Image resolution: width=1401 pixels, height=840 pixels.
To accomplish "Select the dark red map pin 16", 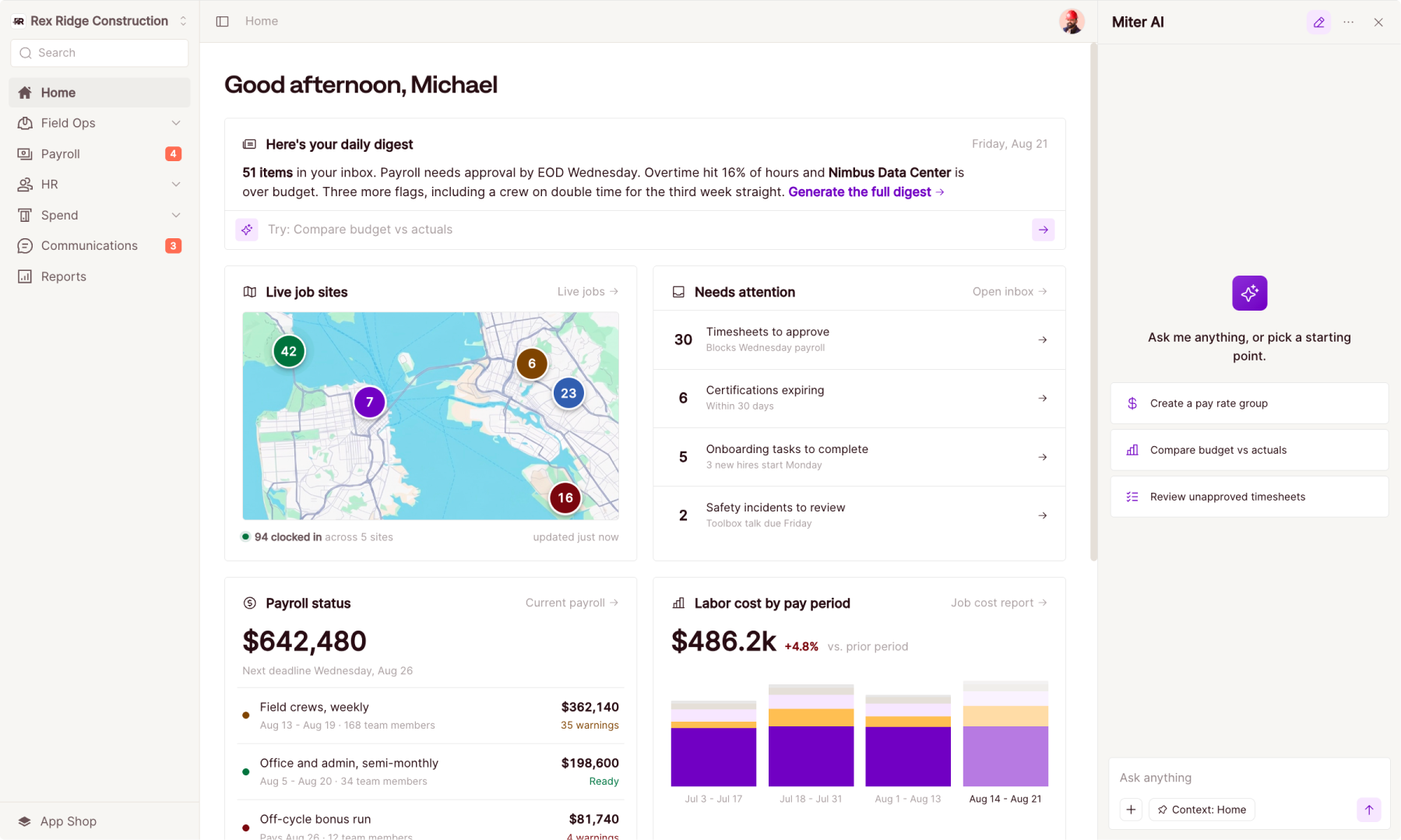I will click(x=565, y=498).
